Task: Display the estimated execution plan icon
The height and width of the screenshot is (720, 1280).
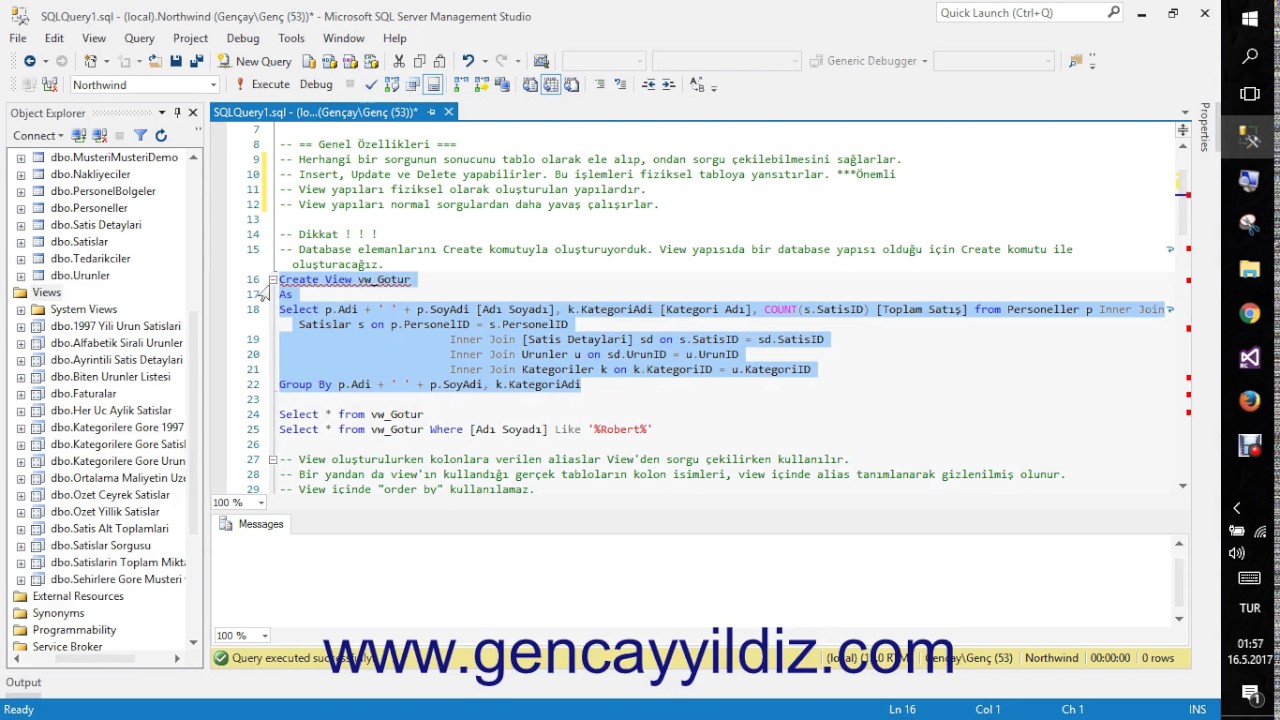Action: coord(392,85)
